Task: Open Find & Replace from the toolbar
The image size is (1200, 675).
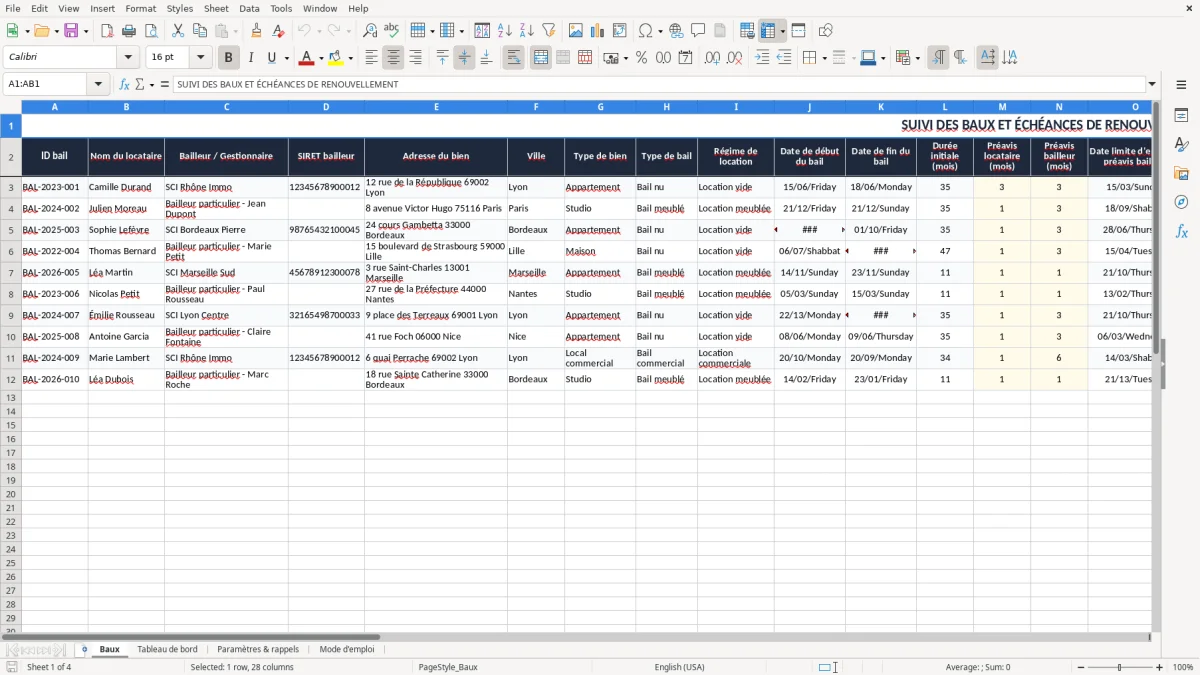Action: click(369, 31)
